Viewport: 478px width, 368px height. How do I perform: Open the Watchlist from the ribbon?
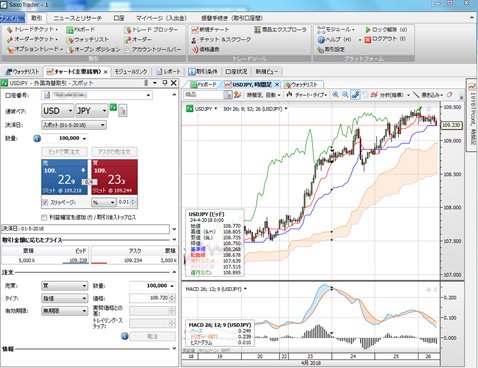coord(87,39)
